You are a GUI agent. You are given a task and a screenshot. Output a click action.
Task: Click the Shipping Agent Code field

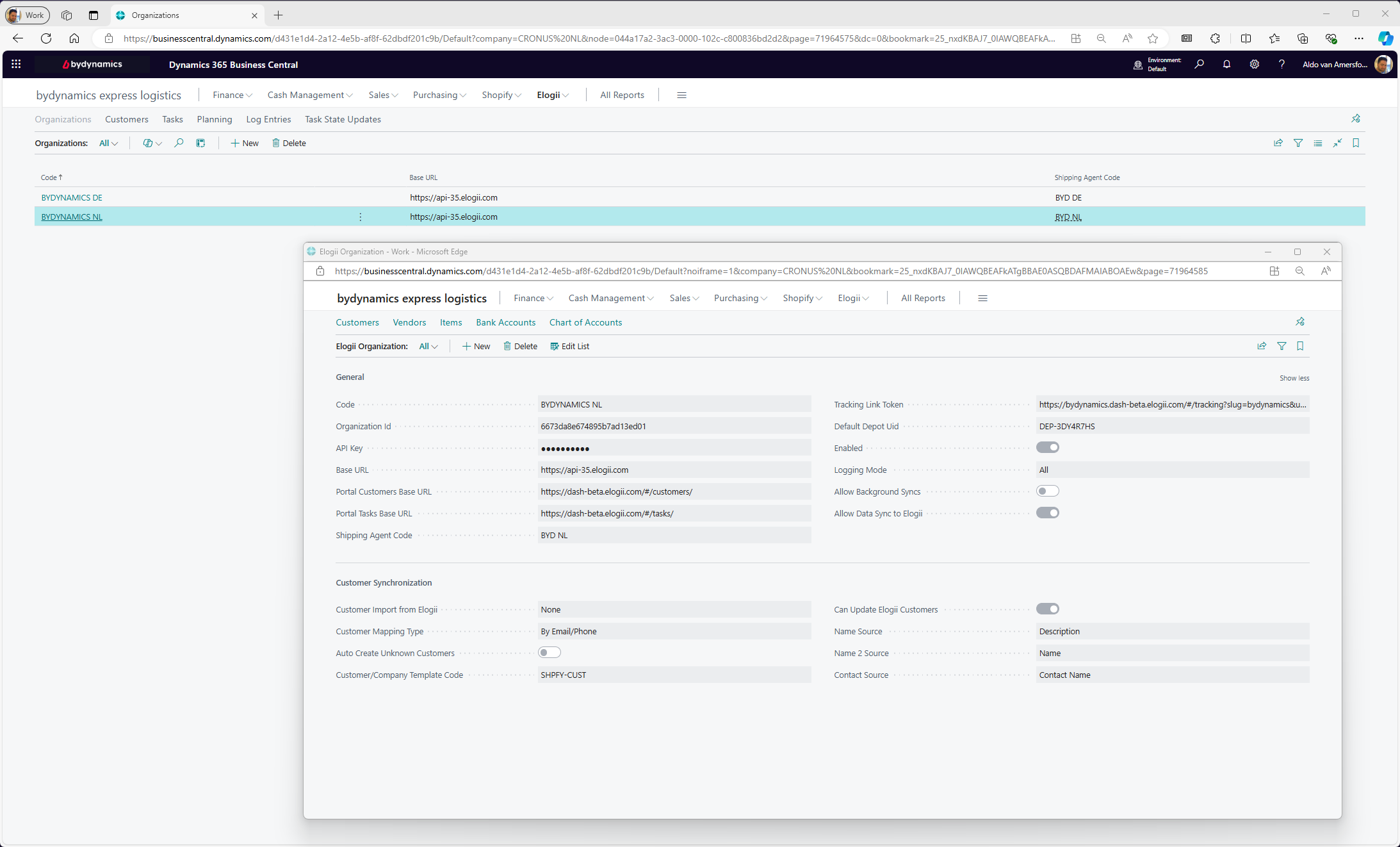[674, 535]
